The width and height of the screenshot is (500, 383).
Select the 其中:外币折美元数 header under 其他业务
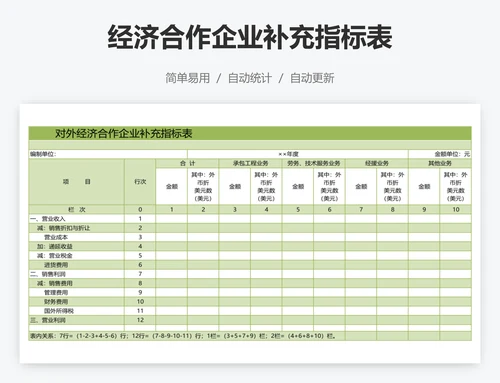tap(455, 186)
